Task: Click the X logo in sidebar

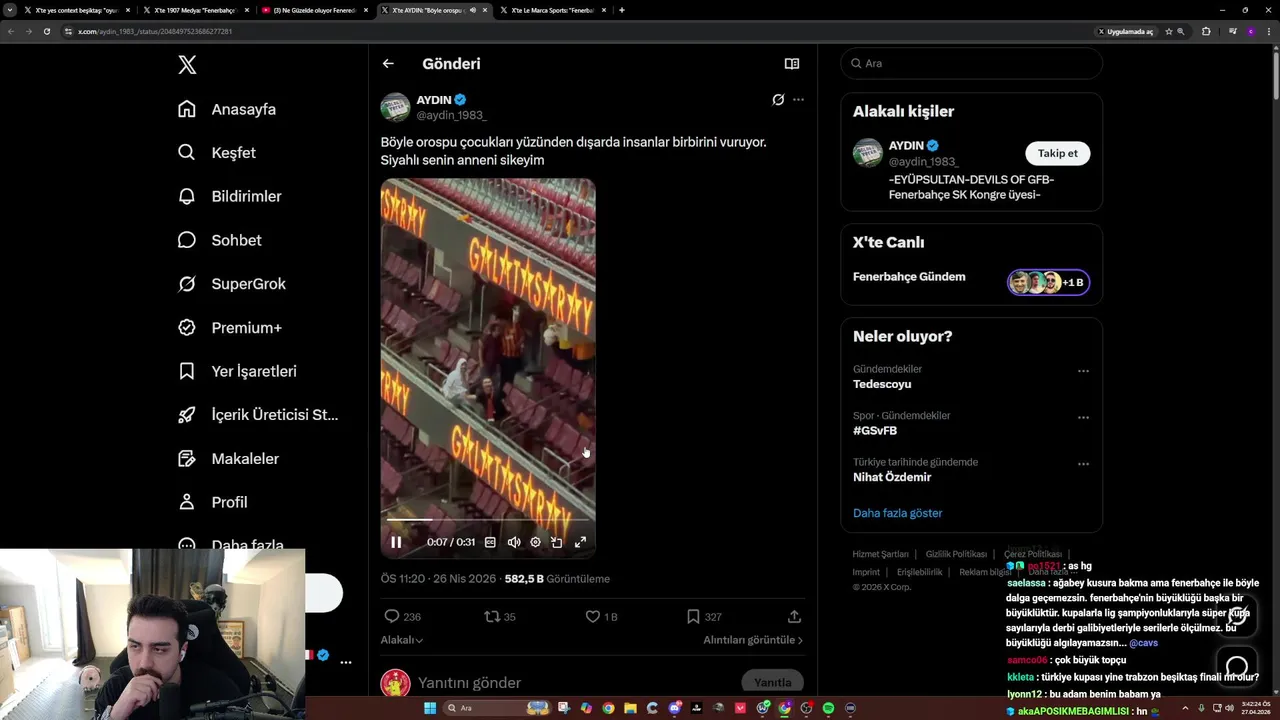Action: [x=187, y=65]
